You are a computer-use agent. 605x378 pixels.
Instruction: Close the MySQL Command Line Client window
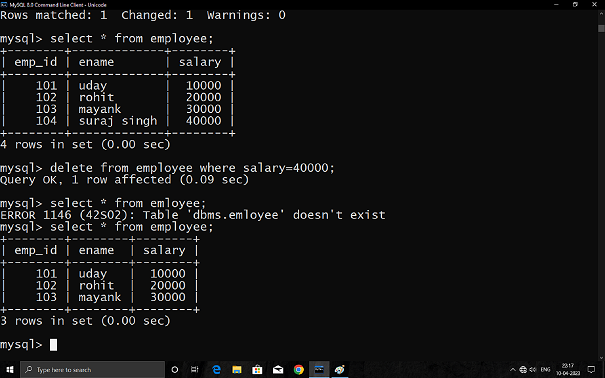click(x=594, y=5)
